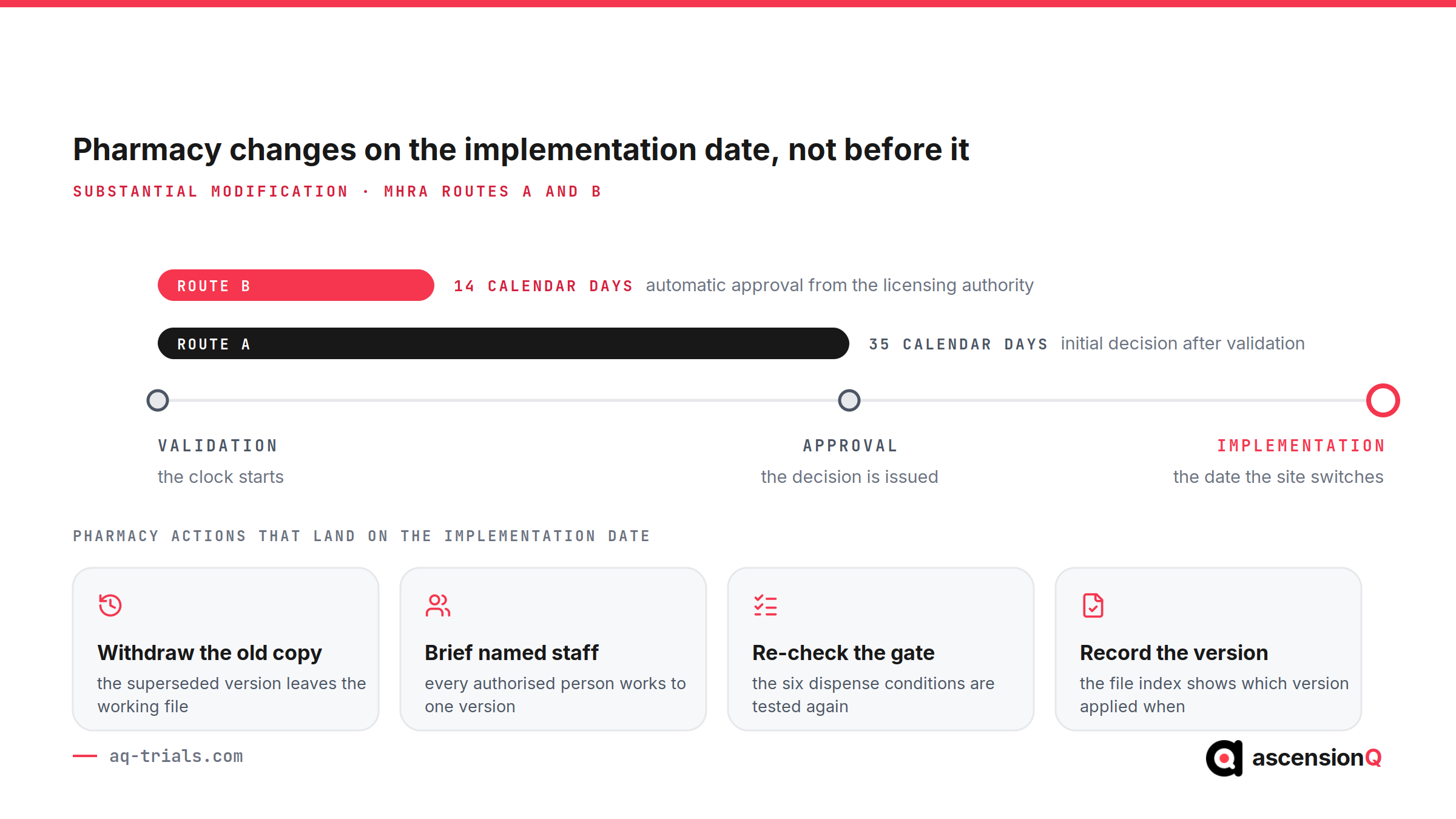The width and height of the screenshot is (1456, 819).
Task: Click the checklist icon on Re-check the gate card
Action: [x=765, y=605]
